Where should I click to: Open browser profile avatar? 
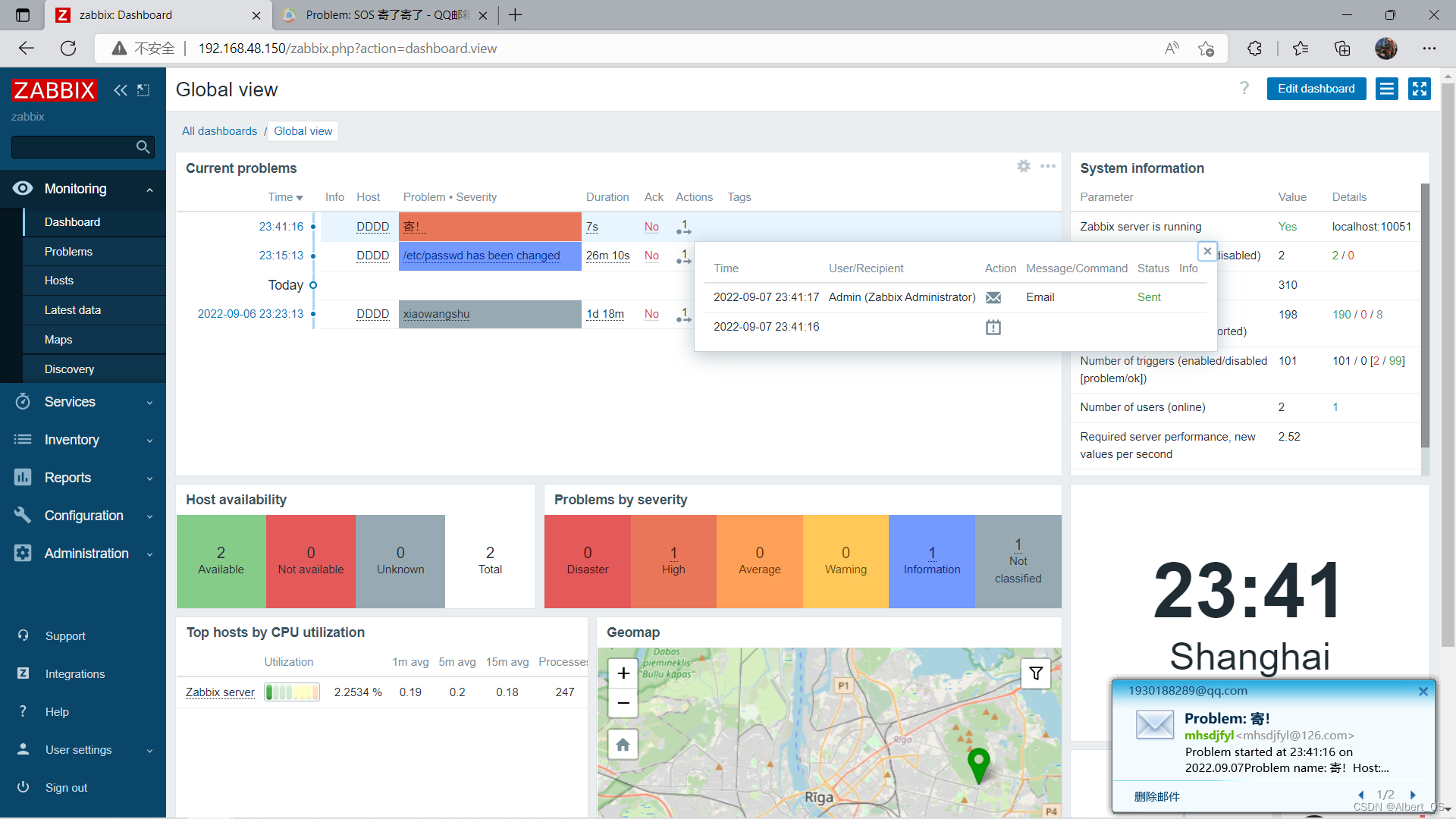tap(1385, 49)
